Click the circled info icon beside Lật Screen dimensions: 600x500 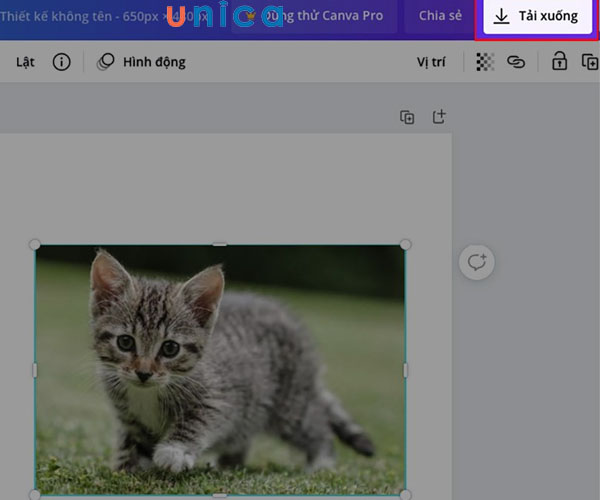tap(61, 62)
